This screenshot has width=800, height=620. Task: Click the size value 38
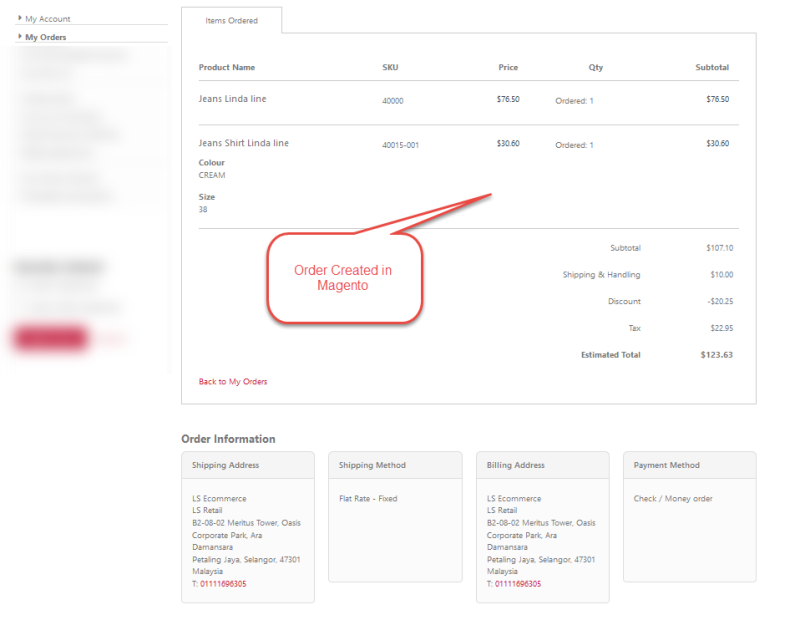pyautogui.click(x=203, y=210)
